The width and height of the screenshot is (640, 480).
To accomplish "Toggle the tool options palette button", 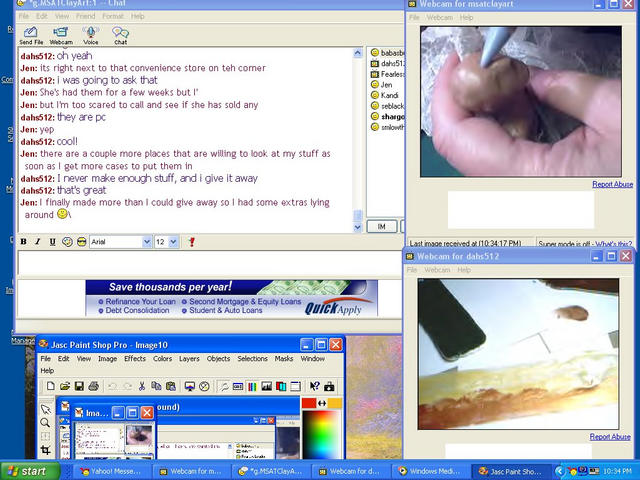I will click(238, 386).
